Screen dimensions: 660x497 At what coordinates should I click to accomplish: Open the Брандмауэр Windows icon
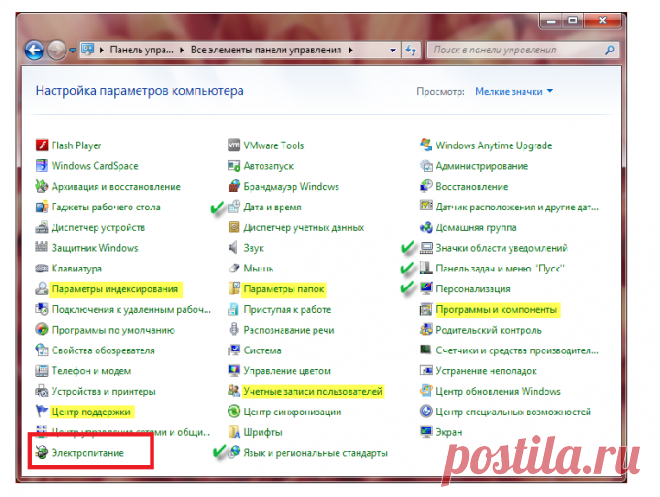click(234, 186)
